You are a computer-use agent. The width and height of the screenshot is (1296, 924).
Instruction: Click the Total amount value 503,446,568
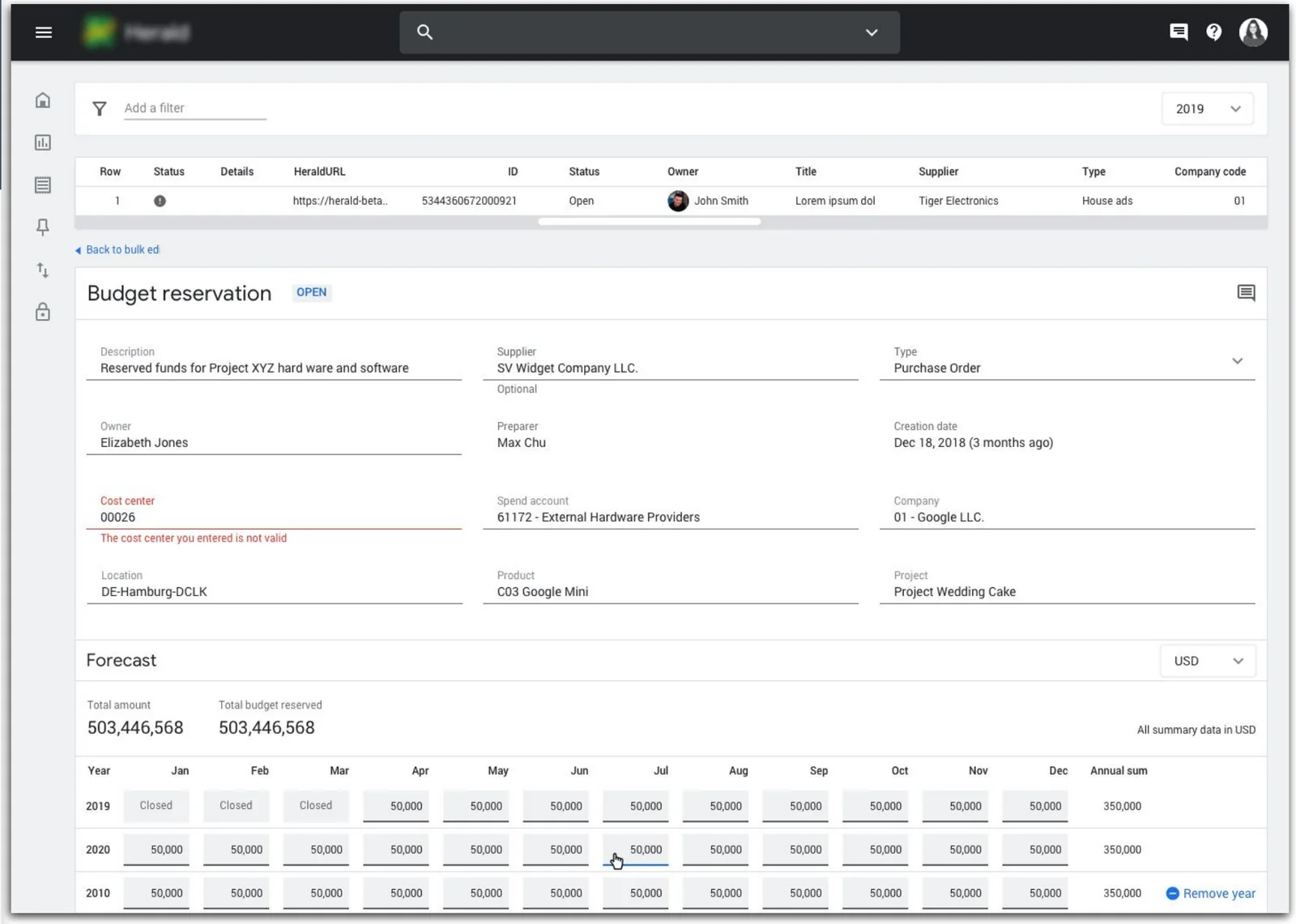[135, 727]
